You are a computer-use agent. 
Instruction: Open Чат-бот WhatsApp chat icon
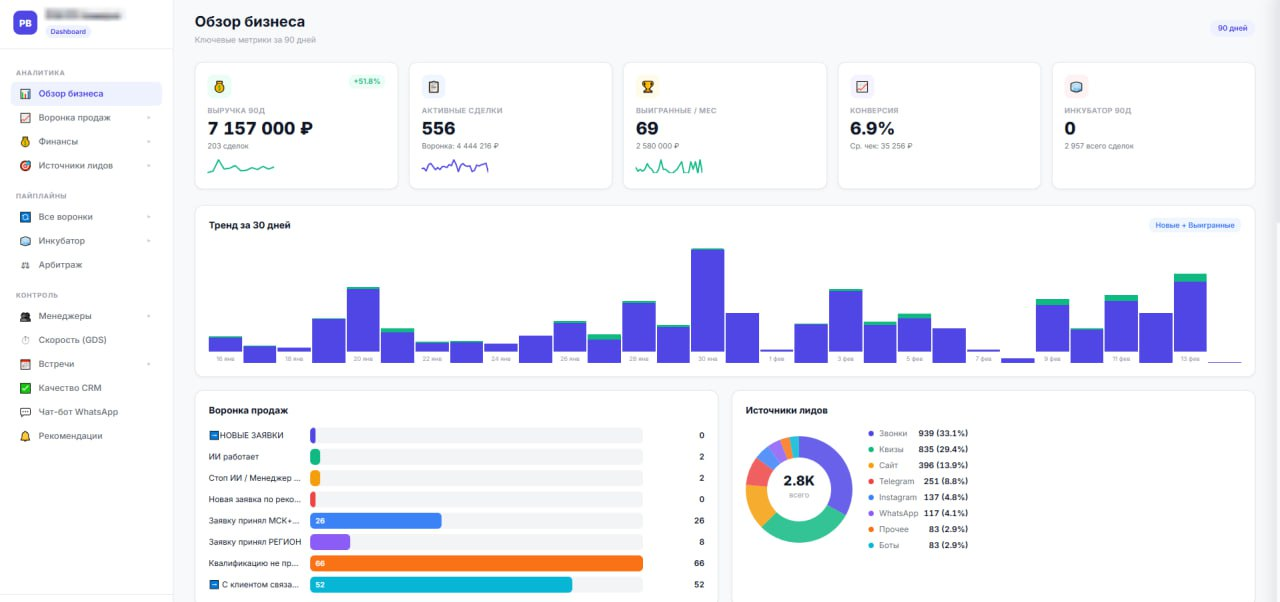point(26,412)
